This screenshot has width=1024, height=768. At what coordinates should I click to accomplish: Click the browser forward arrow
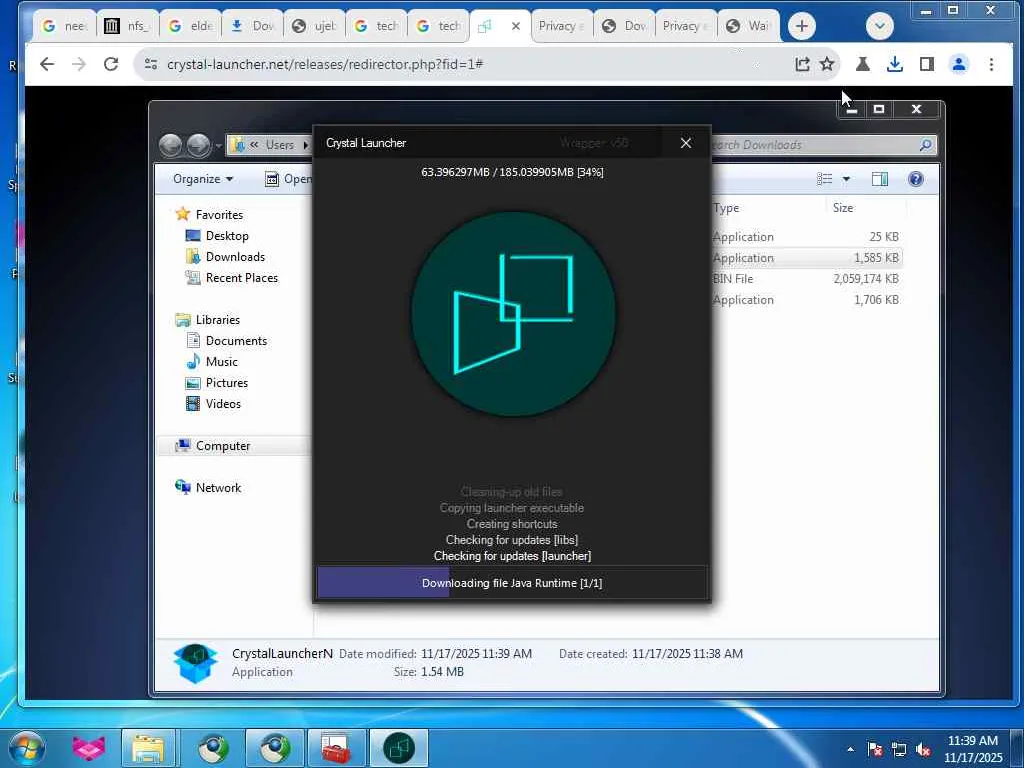point(78,64)
